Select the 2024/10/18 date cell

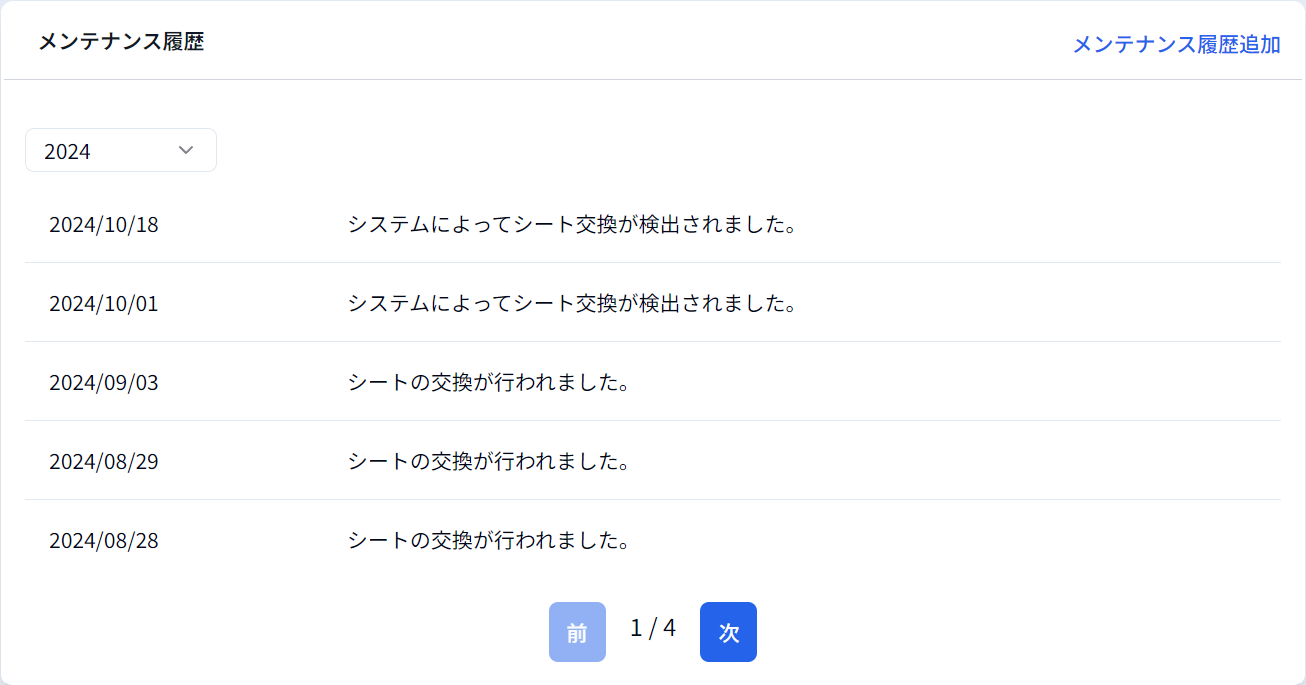(104, 224)
